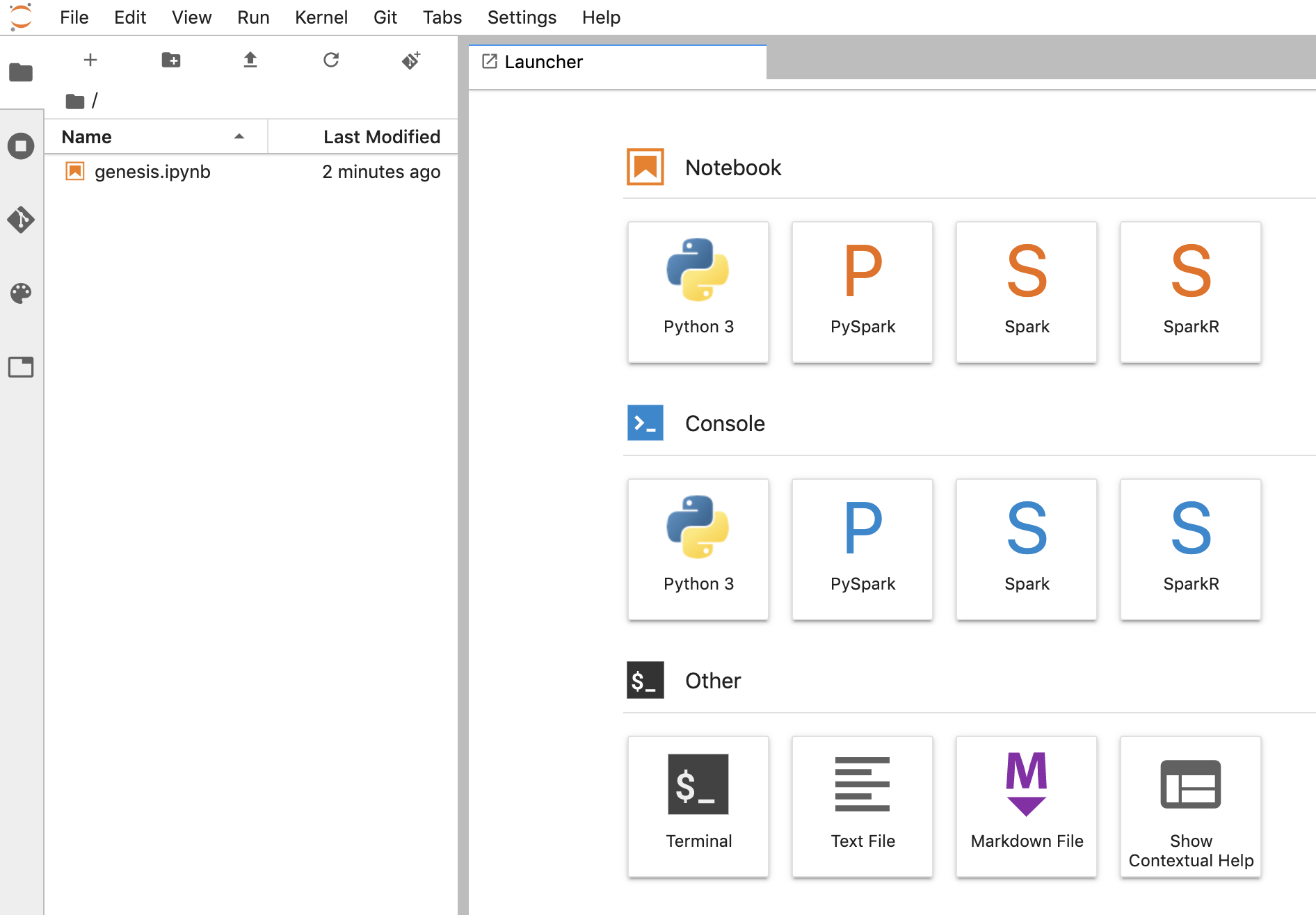Open the Run menu
Viewport: 1316px width, 915px height.
click(x=253, y=17)
